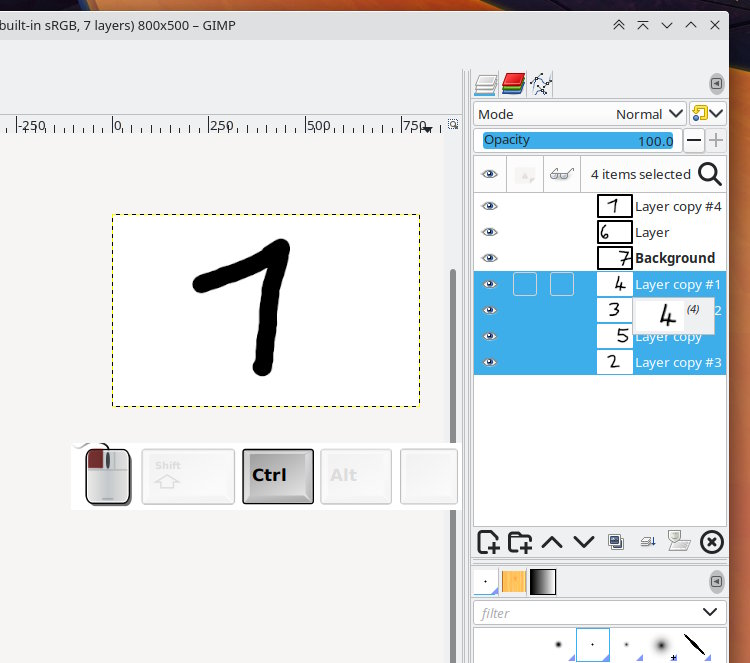Decrease opacity with the minus button
The height and width of the screenshot is (663, 750).
[x=694, y=141]
